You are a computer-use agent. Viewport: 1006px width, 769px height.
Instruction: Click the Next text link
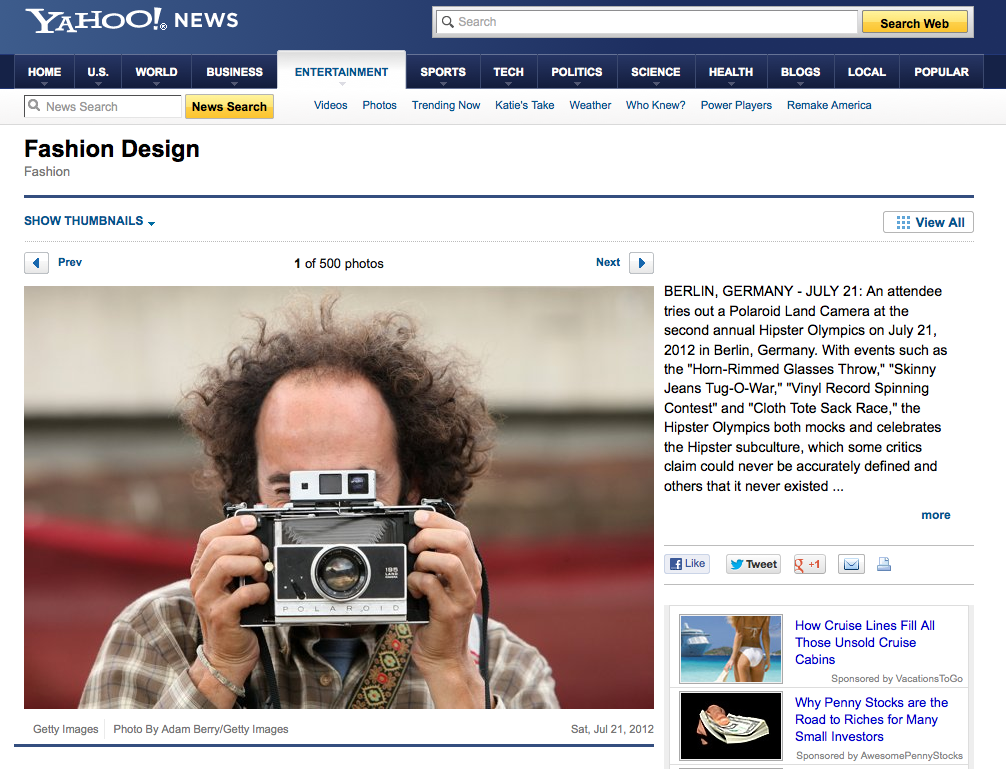click(608, 262)
